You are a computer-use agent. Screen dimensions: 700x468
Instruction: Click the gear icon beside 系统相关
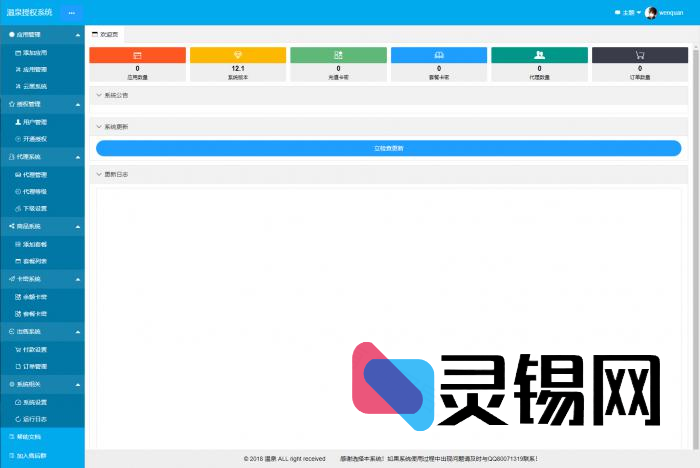[12, 384]
